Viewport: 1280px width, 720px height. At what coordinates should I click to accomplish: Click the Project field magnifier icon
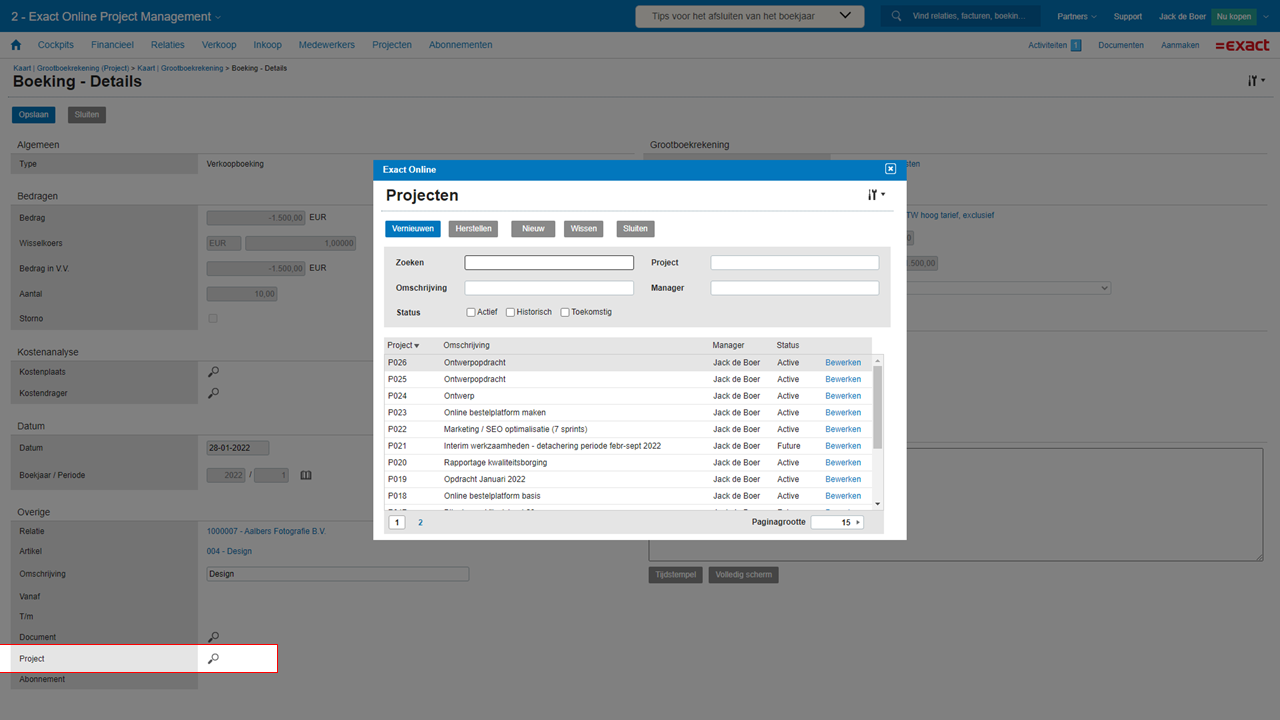[x=213, y=659]
